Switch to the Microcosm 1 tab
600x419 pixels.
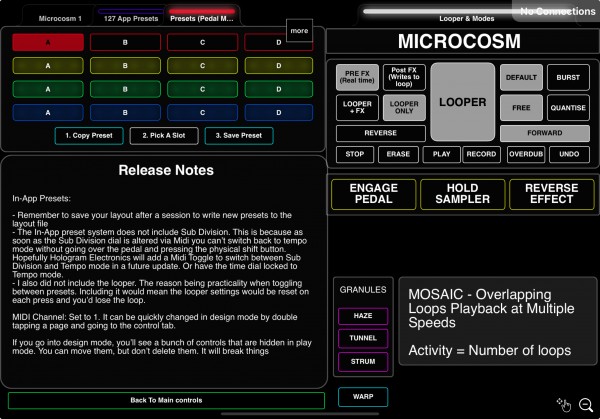pos(60,18)
